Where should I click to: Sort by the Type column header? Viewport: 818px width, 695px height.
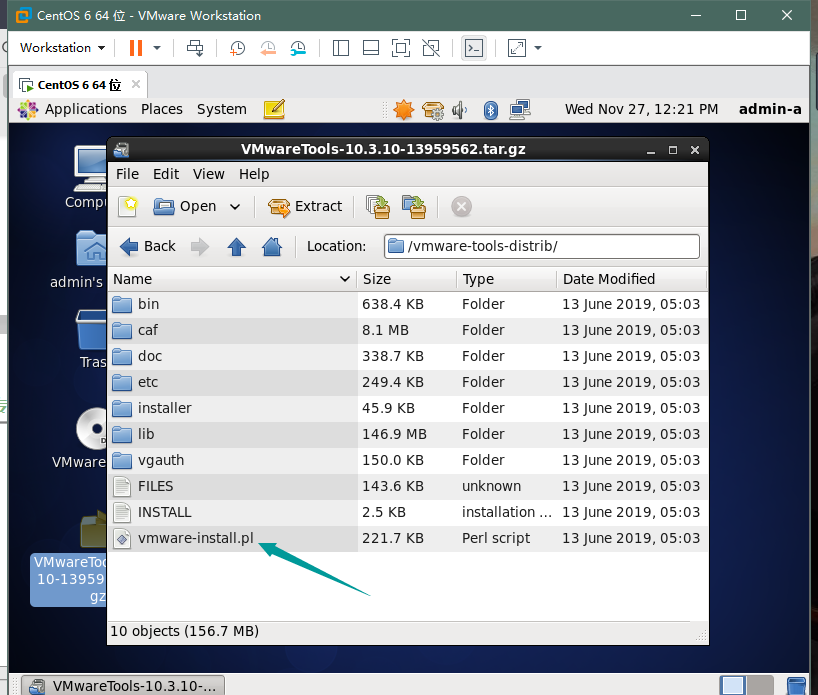(x=506, y=279)
